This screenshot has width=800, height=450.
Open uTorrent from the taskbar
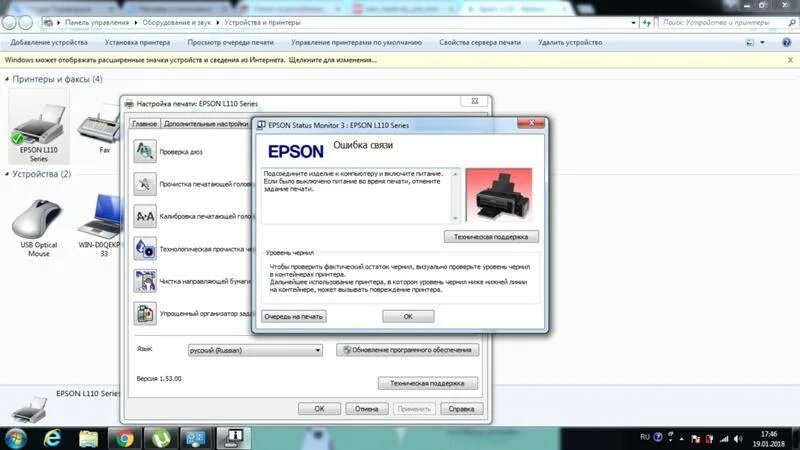click(160, 438)
